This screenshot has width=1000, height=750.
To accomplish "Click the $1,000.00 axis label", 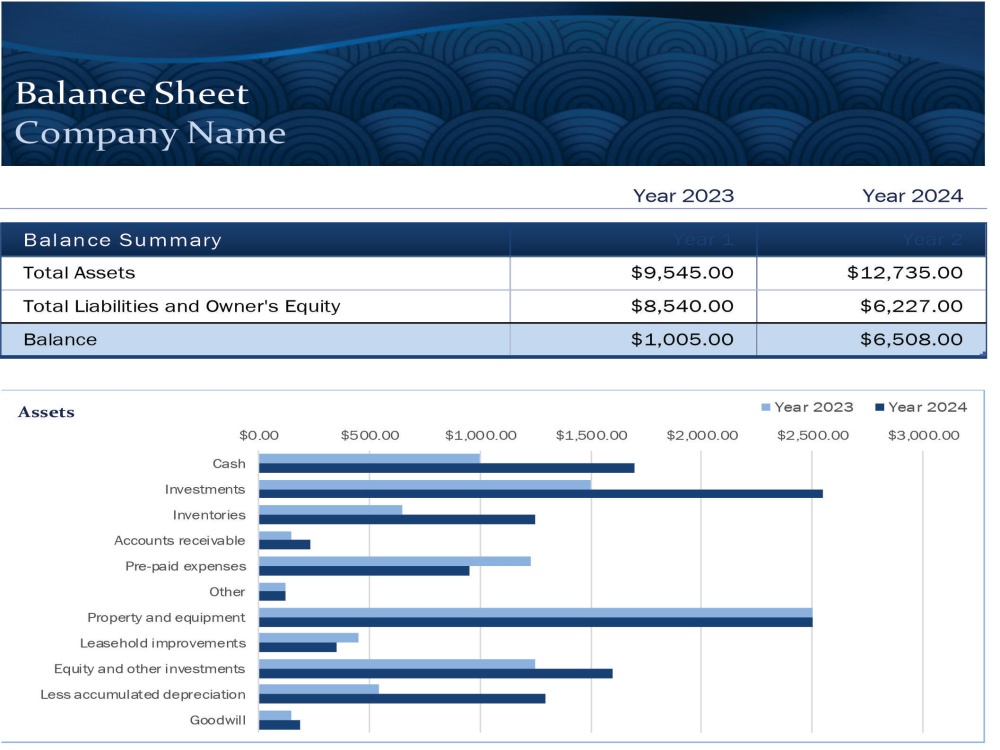I will (x=481, y=436).
